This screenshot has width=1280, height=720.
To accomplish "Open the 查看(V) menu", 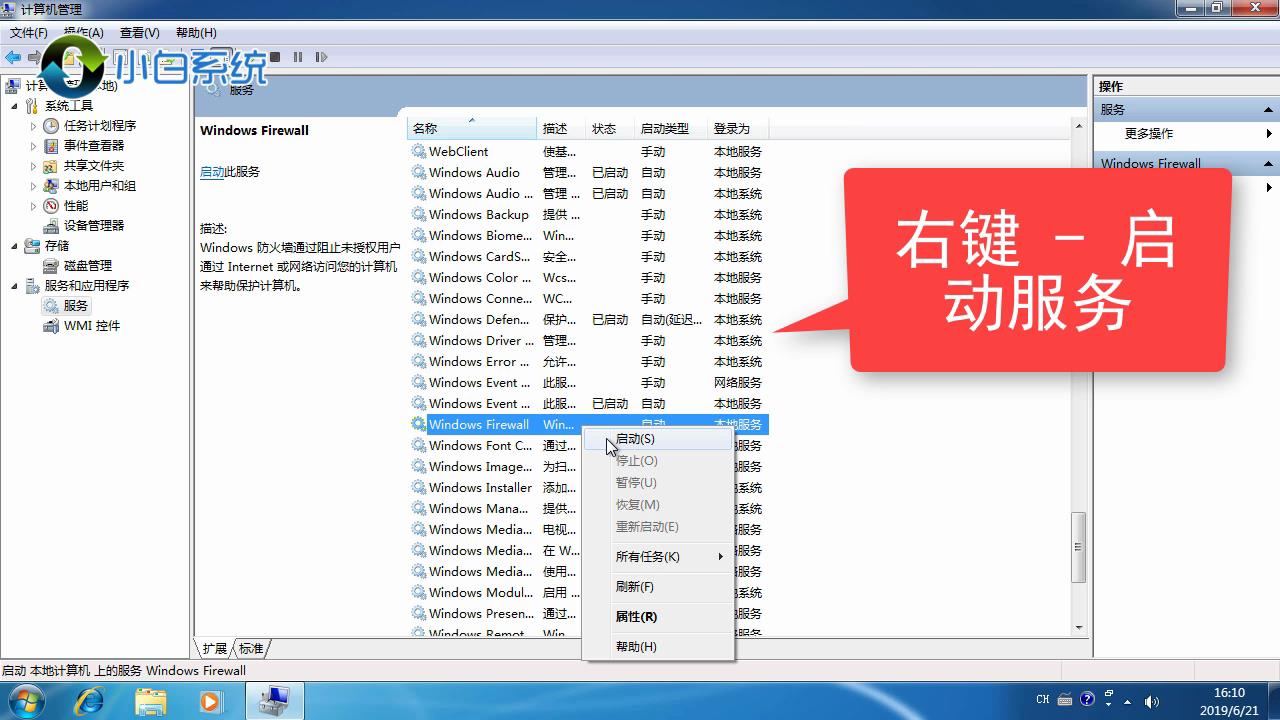I will tap(139, 33).
